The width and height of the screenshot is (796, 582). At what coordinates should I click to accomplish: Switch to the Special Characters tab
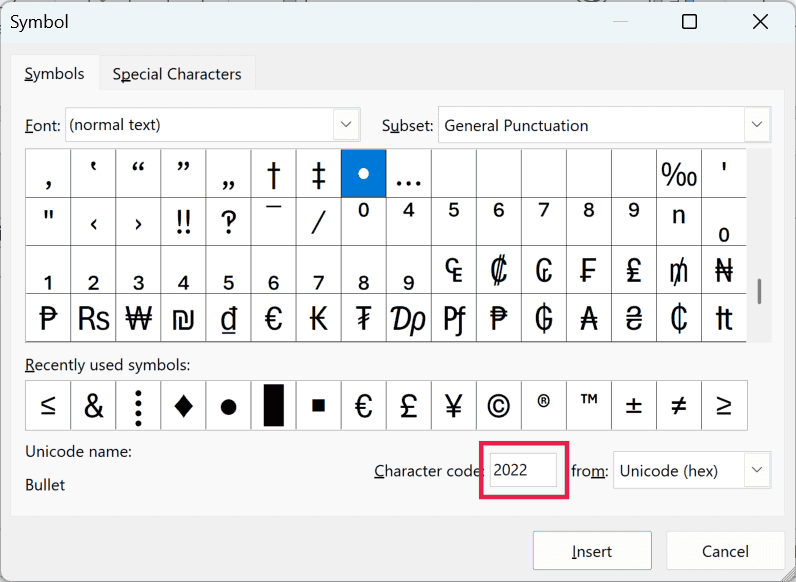177,74
